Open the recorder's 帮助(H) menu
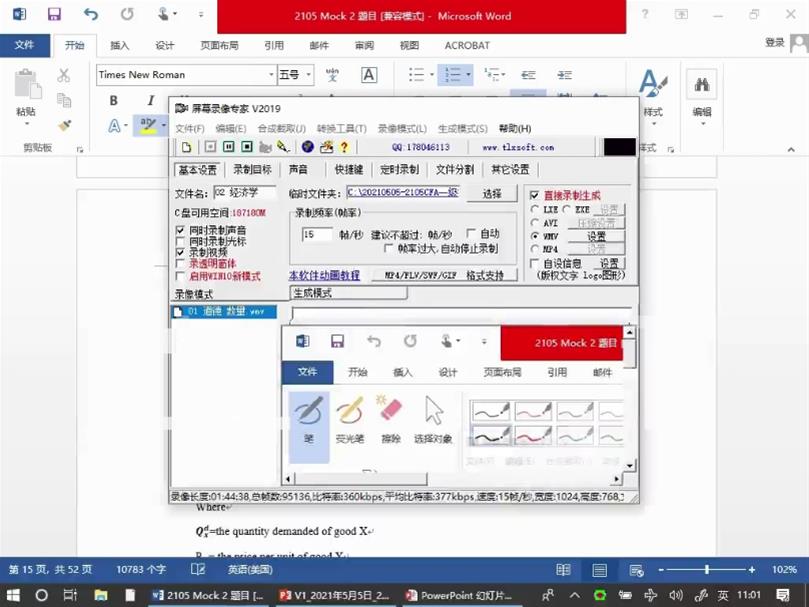Image resolution: width=809 pixels, height=607 pixels. [x=514, y=129]
